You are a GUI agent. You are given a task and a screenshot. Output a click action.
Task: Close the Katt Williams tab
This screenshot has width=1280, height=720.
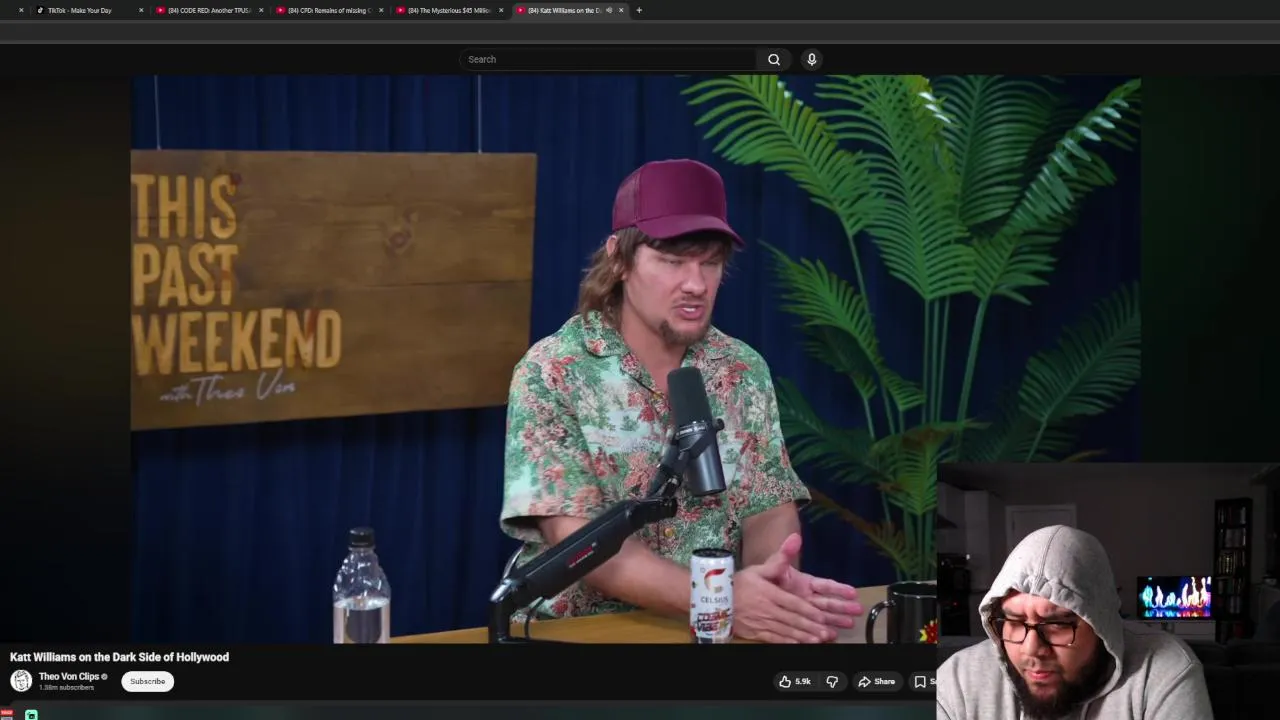pyautogui.click(x=621, y=10)
